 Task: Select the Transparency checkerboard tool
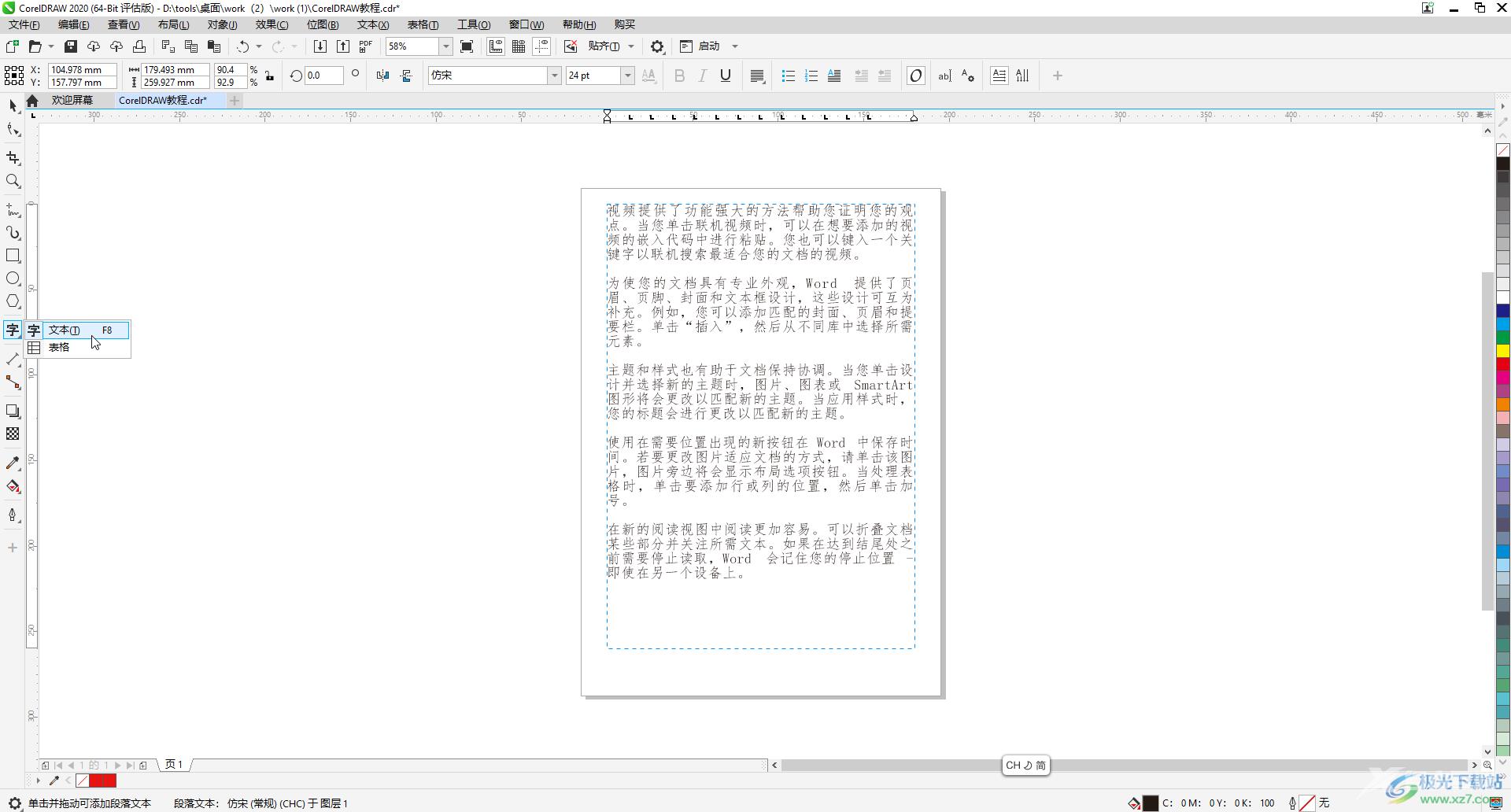(13, 434)
